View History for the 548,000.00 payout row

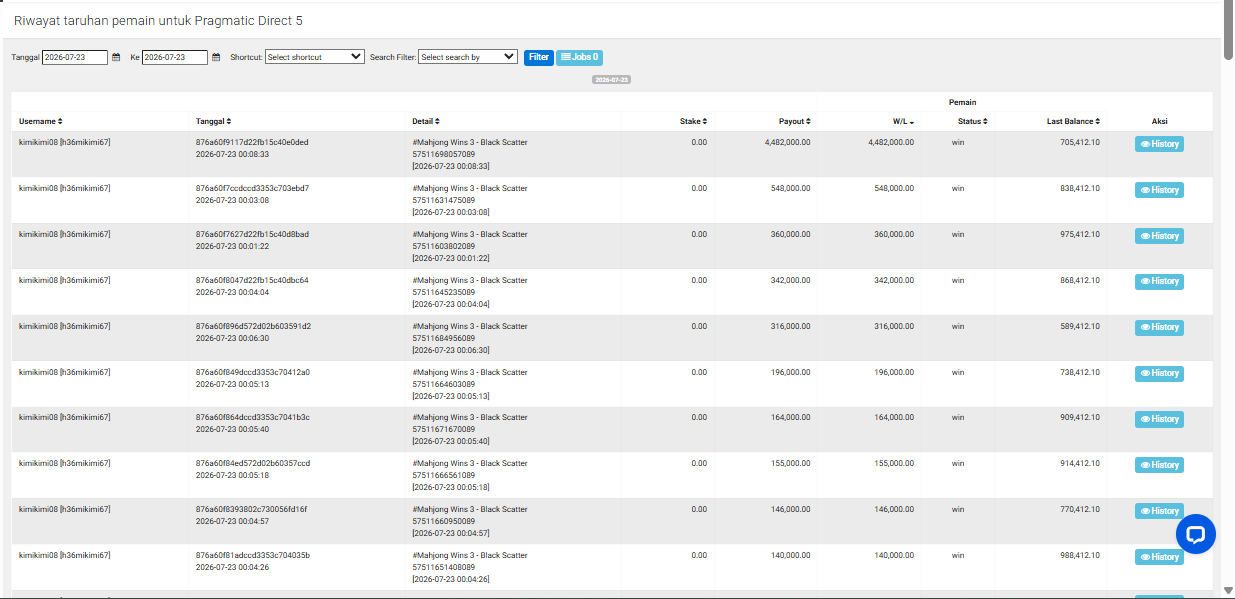coord(1159,190)
